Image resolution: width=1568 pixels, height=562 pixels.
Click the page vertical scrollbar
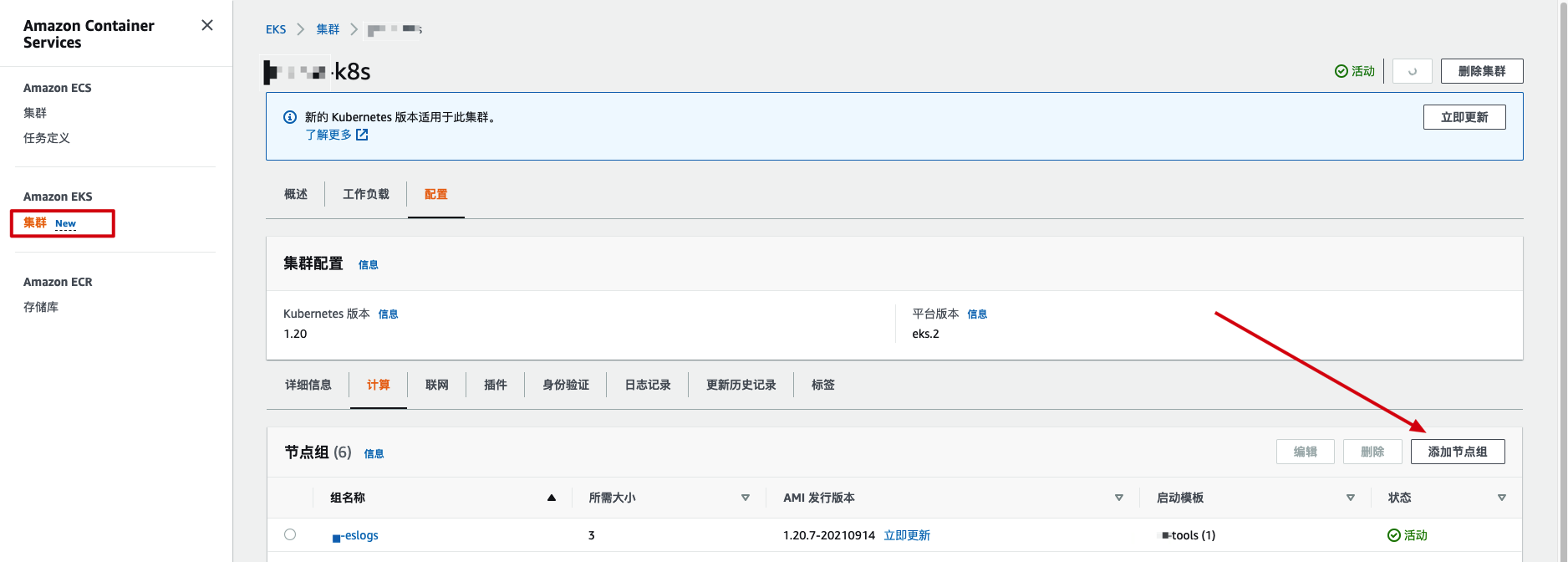1562,281
